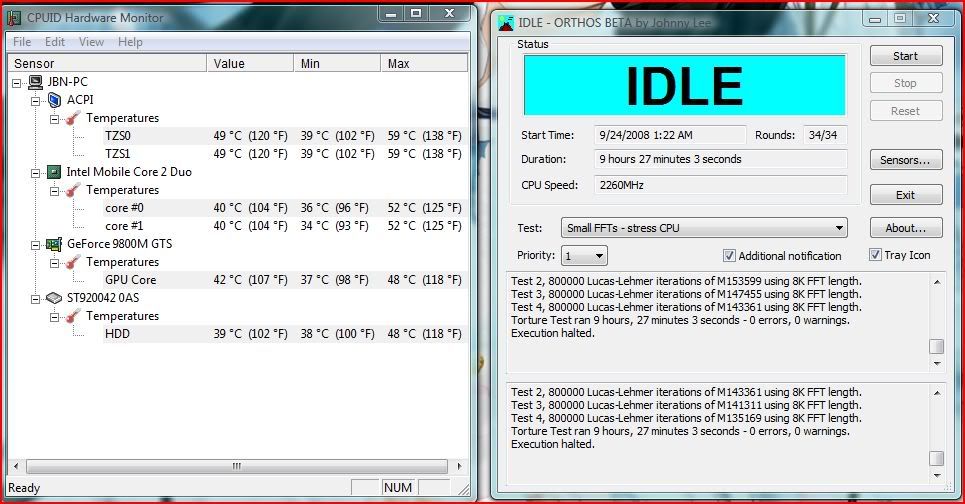This screenshot has height=504, width=965.
Task: Collapse Temperatures under ST920042 0AS
Action: point(55,317)
